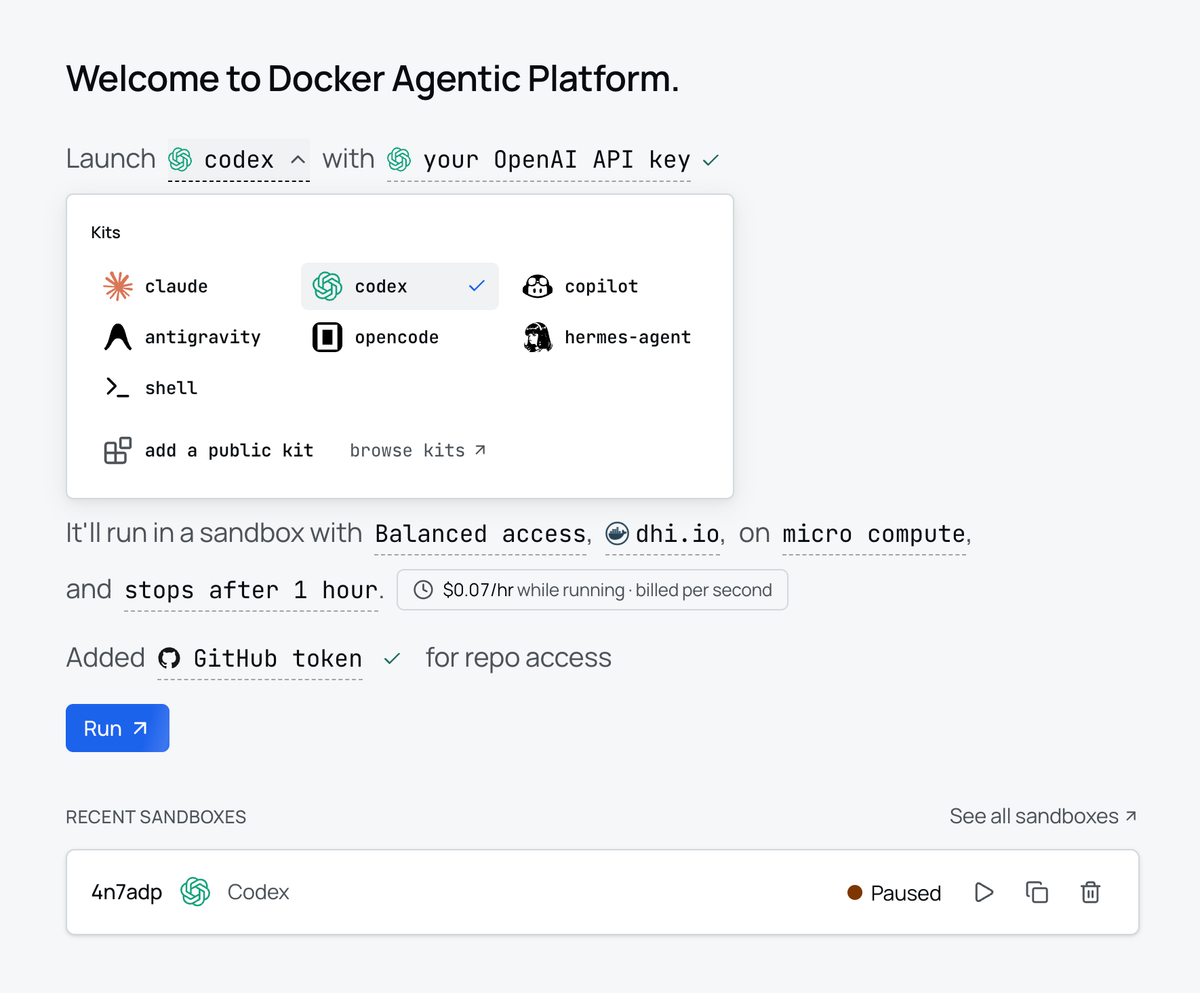The height and width of the screenshot is (993, 1200).
Task: Click the copilot icon in Kits
Action: (x=538, y=286)
